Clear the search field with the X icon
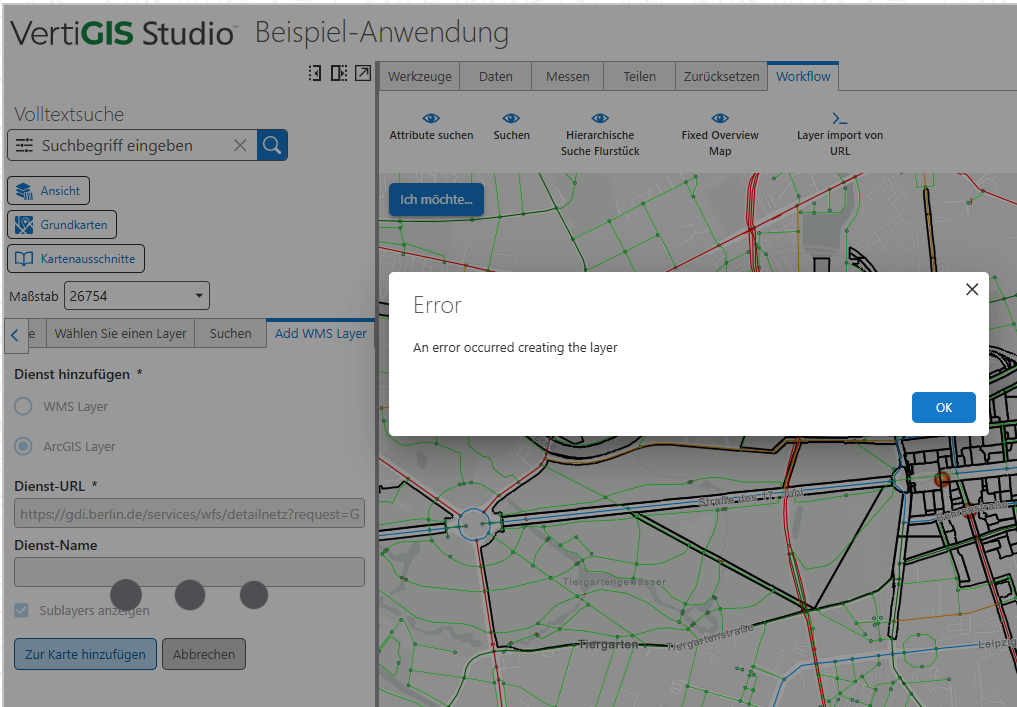This screenshot has width=1017, height=707. tap(240, 145)
